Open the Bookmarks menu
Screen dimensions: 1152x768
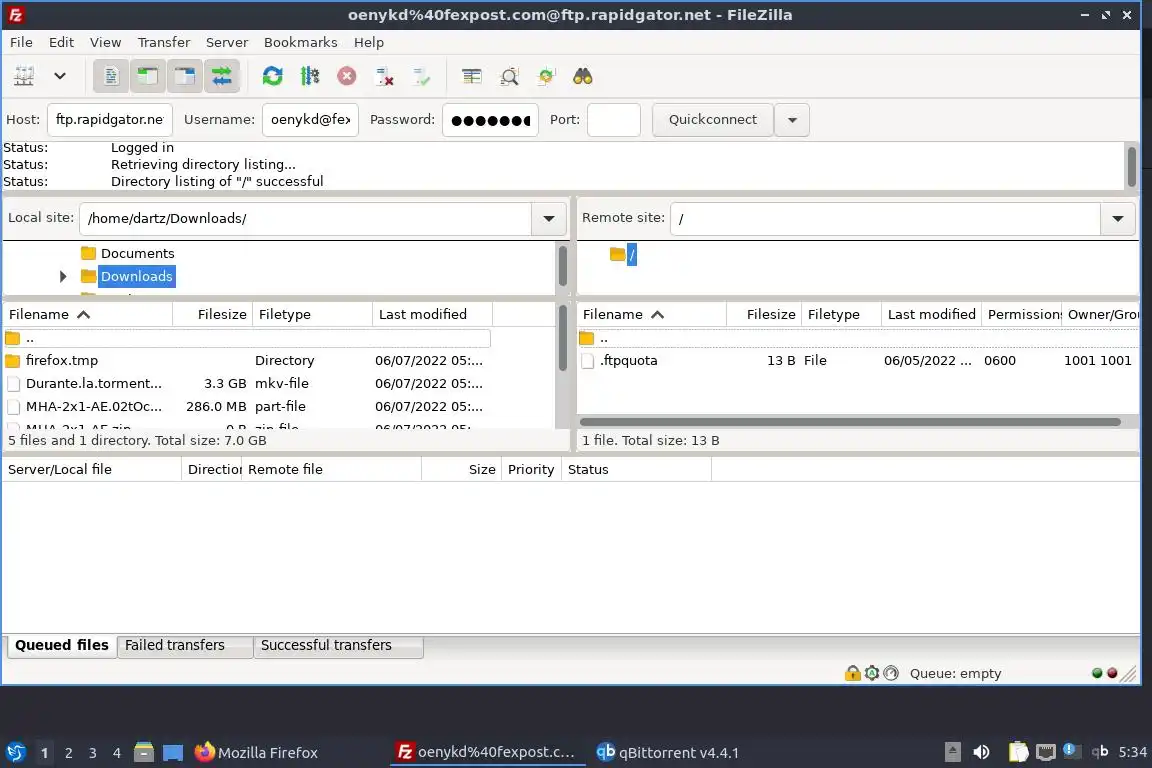tap(300, 43)
